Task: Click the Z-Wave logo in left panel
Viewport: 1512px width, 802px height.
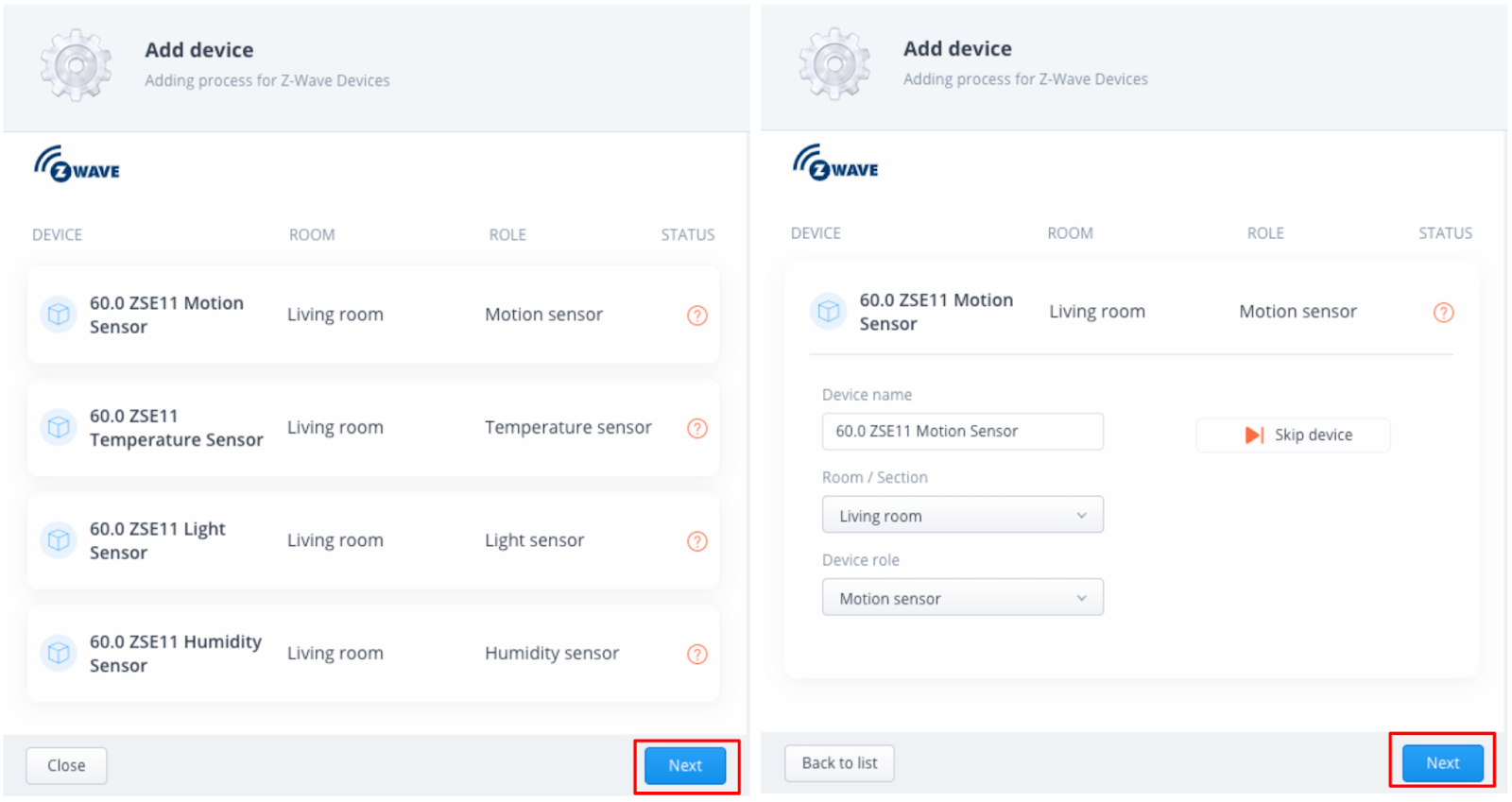Action: pyautogui.click(x=77, y=164)
